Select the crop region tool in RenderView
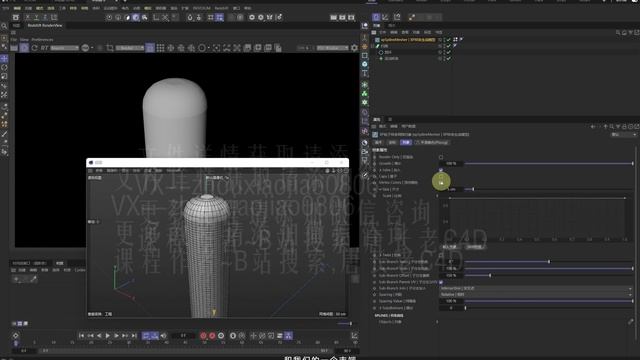Viewport: 640px width, 360px height. 110,48
